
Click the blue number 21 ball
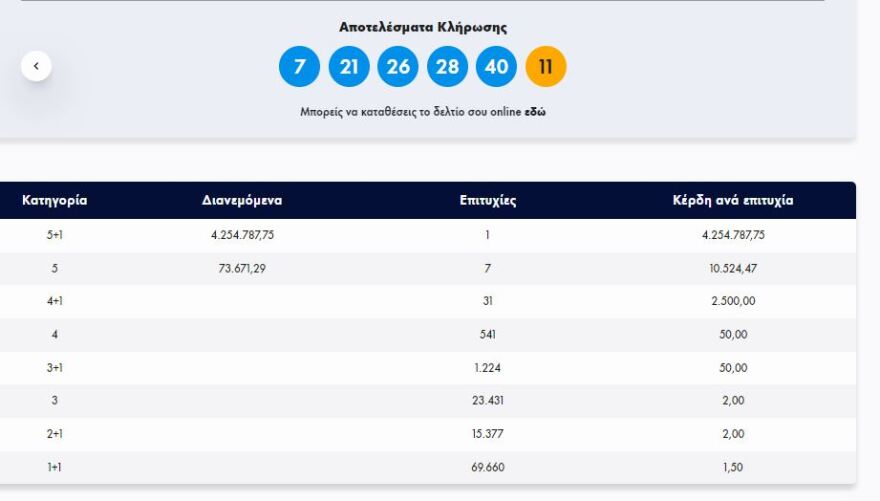coord(349,67)
